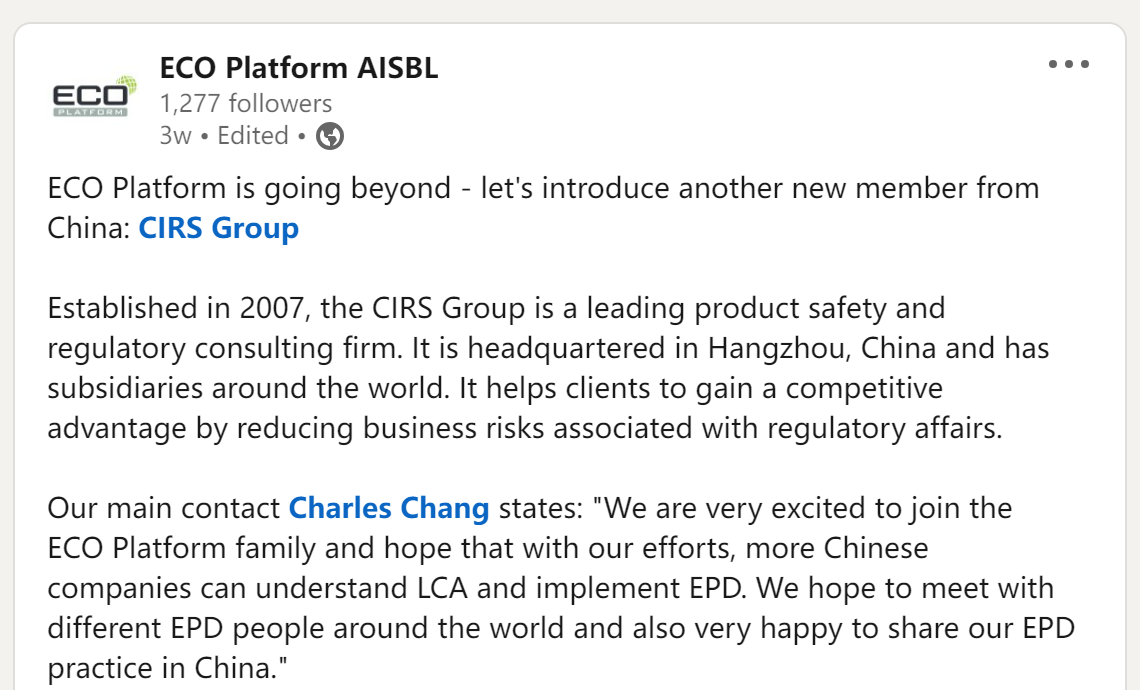1140x690 pixels.
Task: Click the 3w post timestamp
Action: click(174, 136)
